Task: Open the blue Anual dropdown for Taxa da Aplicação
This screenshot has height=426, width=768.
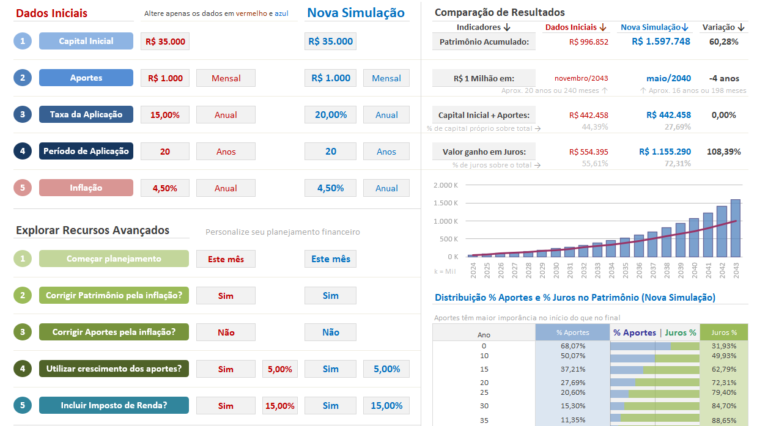Action: (x=386, y=115)
